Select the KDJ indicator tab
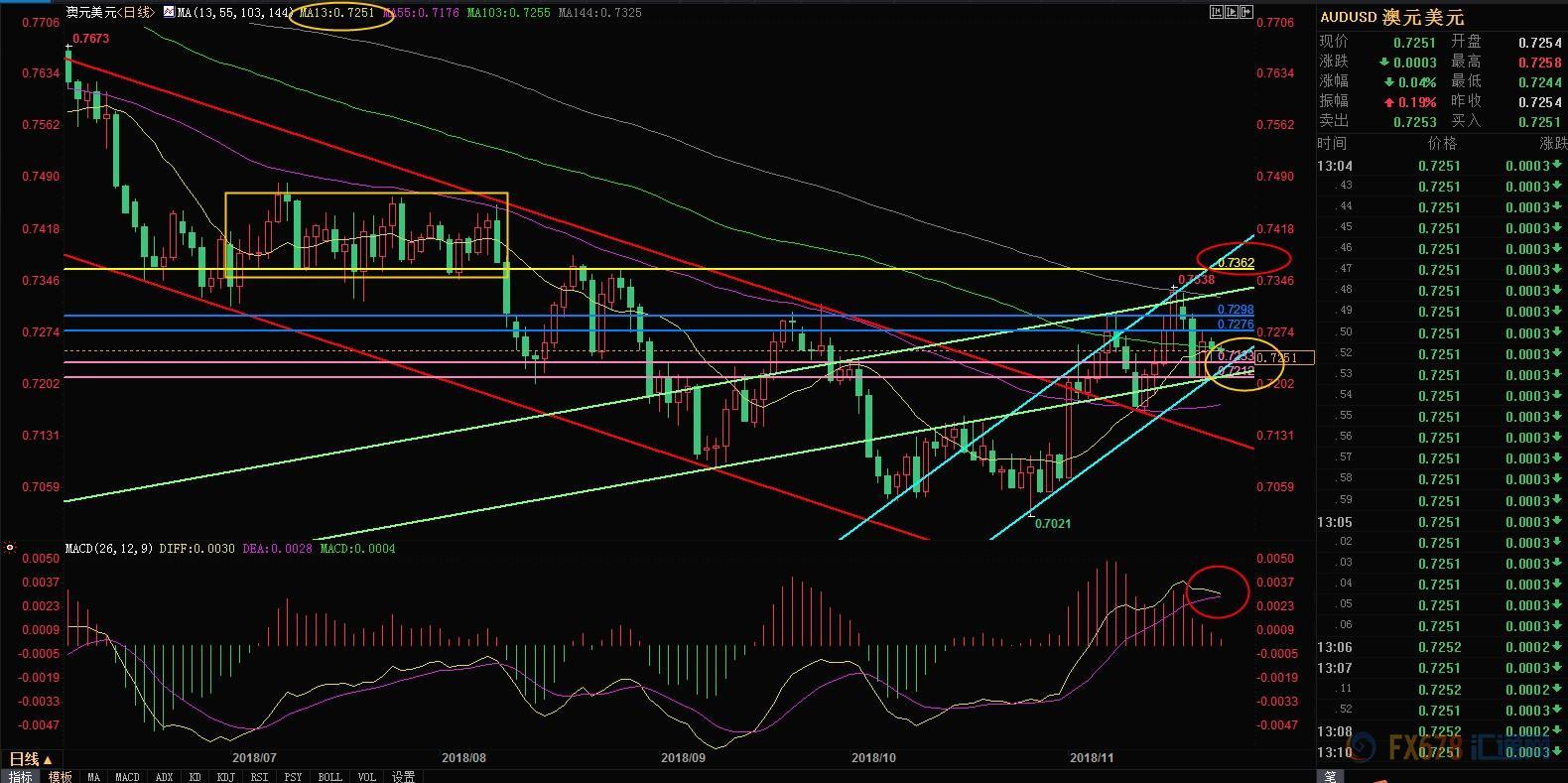The width and height of the screenshot is (1568, 783). [225, 776]
